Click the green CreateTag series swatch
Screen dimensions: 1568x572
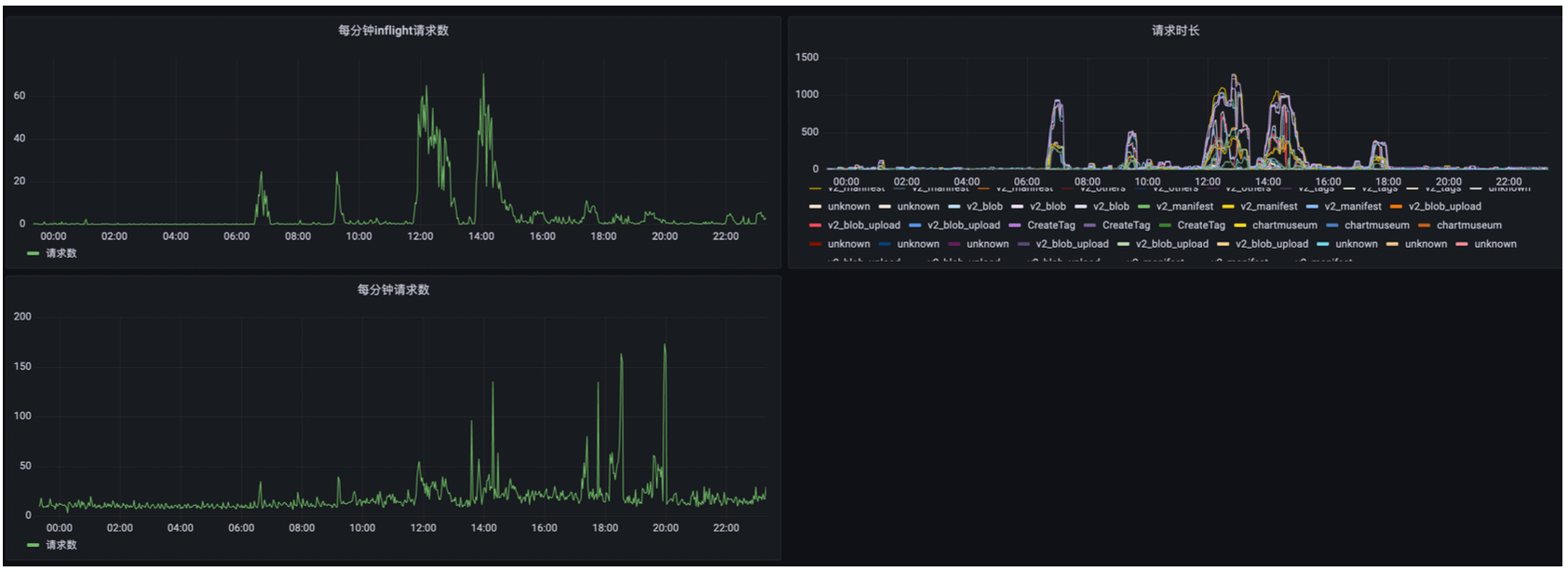[1165, 225]
